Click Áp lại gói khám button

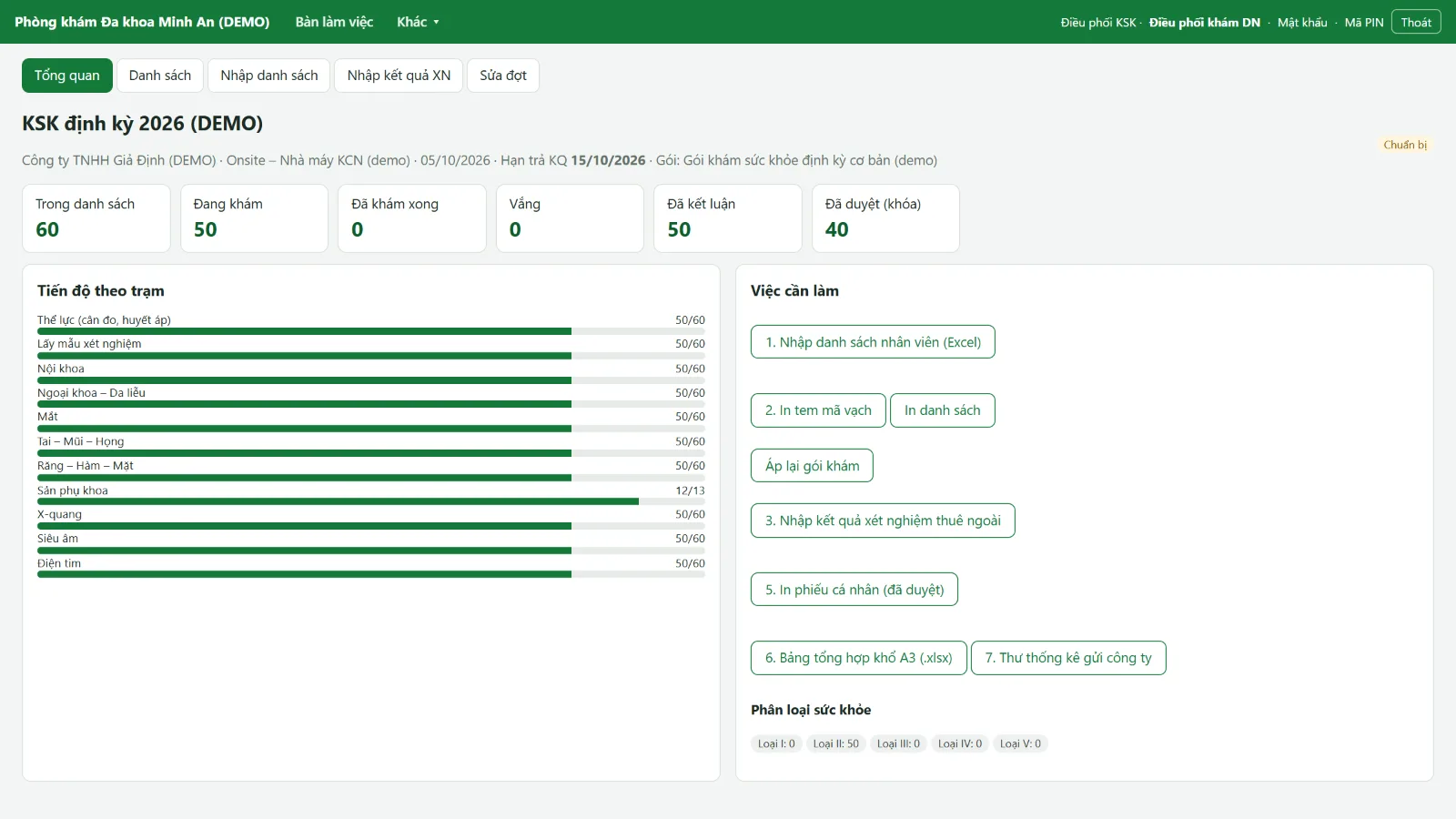pos(812,466)
